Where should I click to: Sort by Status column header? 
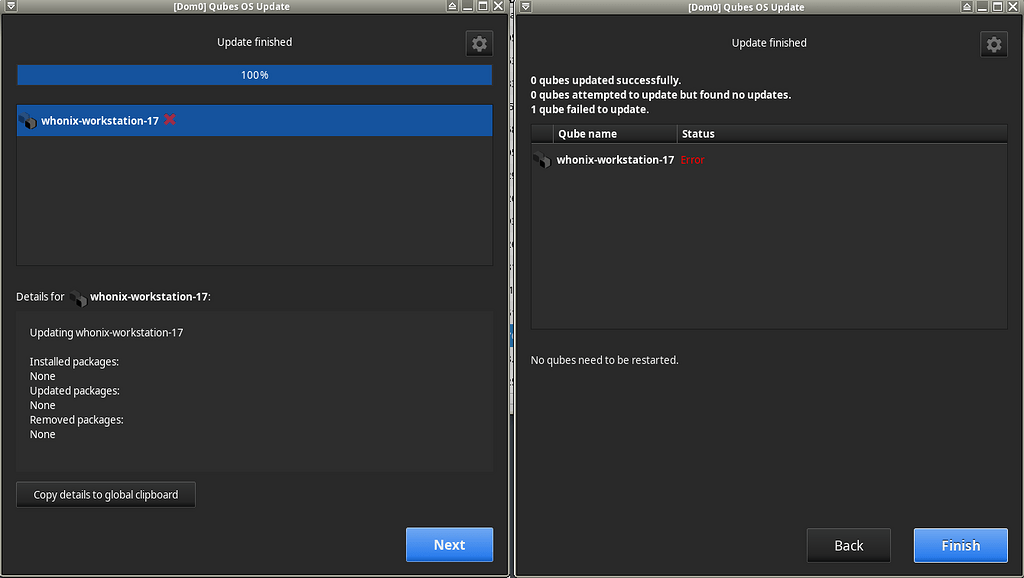click(x=842, y=134)
